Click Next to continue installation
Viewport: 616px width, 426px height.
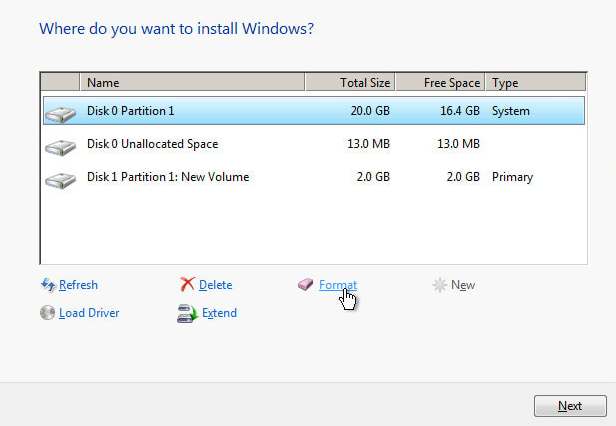click(x=570, y=406)
